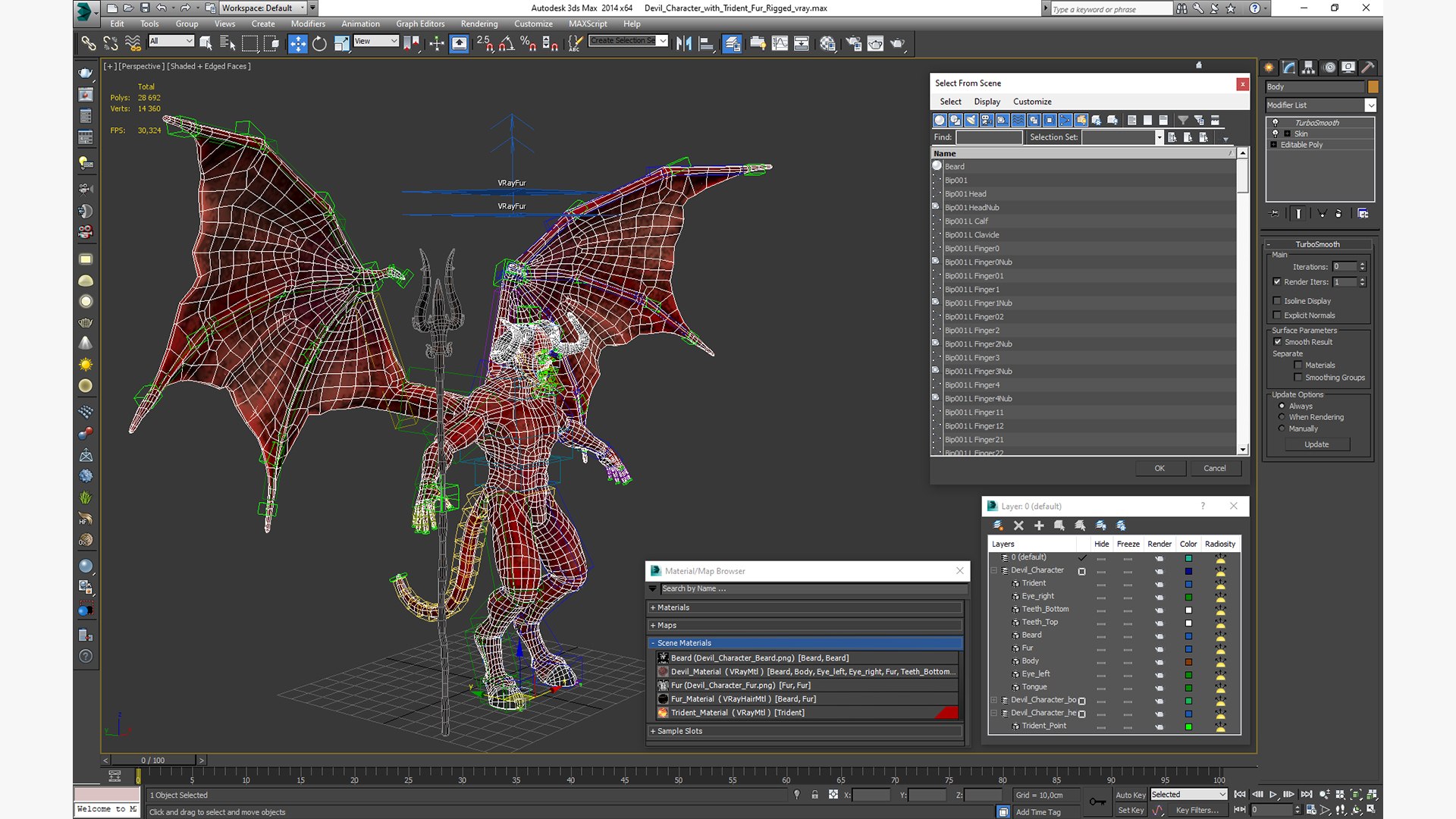This screenshot has width=1456, height=819.
Task: Open the Material Editor icon
Action: coord(827,44)
